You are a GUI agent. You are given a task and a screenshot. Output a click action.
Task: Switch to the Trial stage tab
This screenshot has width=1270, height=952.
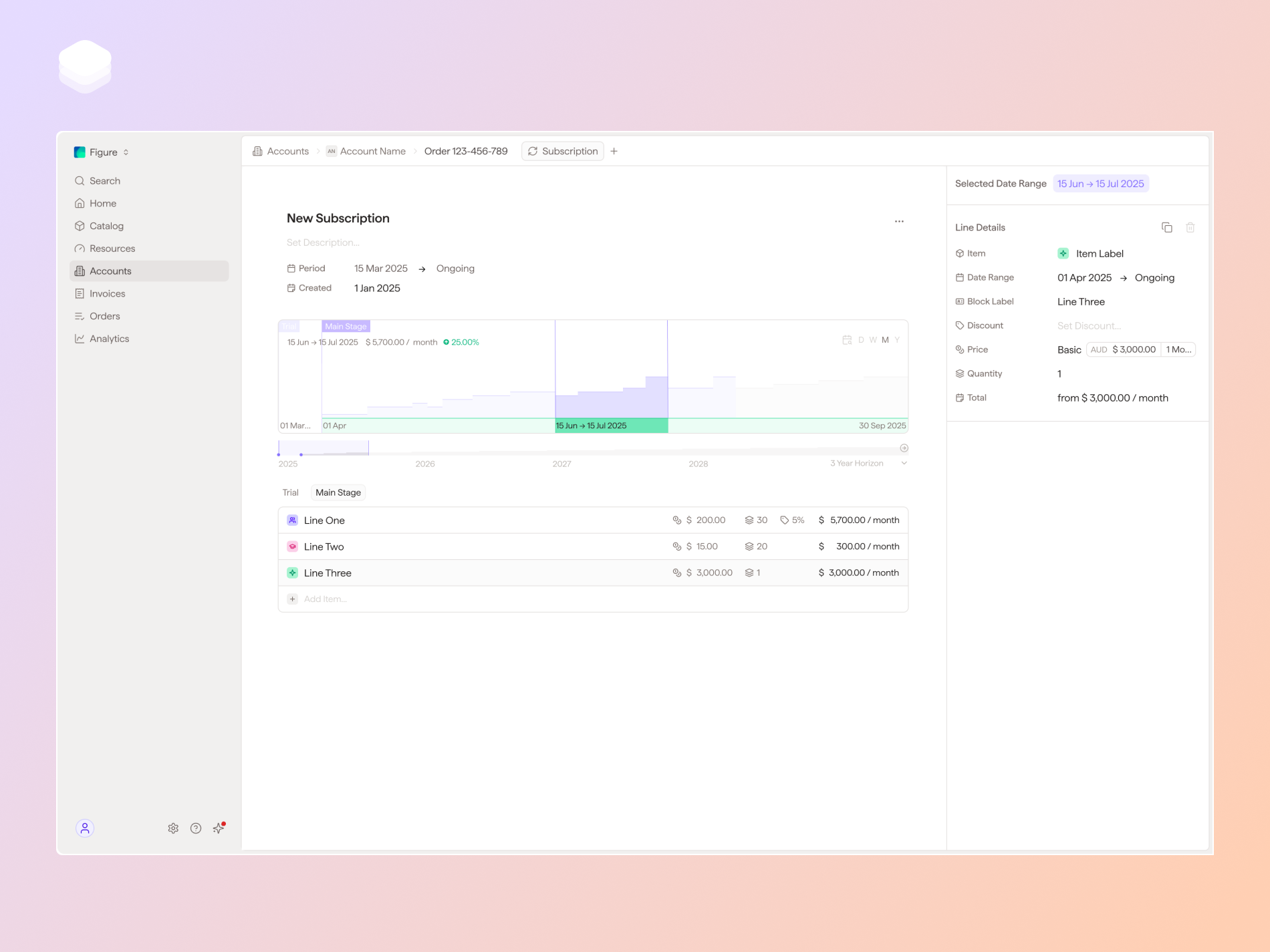290,493
